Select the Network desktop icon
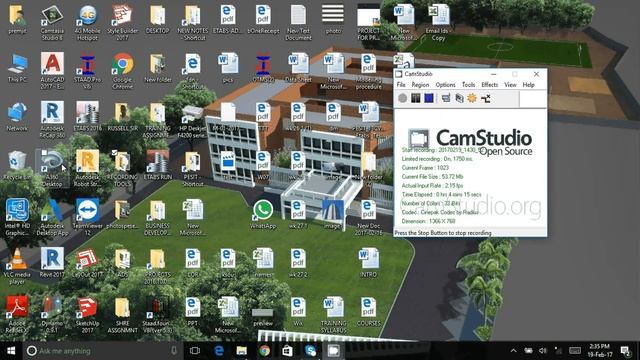The image size is (640, 360). [17, 117]
